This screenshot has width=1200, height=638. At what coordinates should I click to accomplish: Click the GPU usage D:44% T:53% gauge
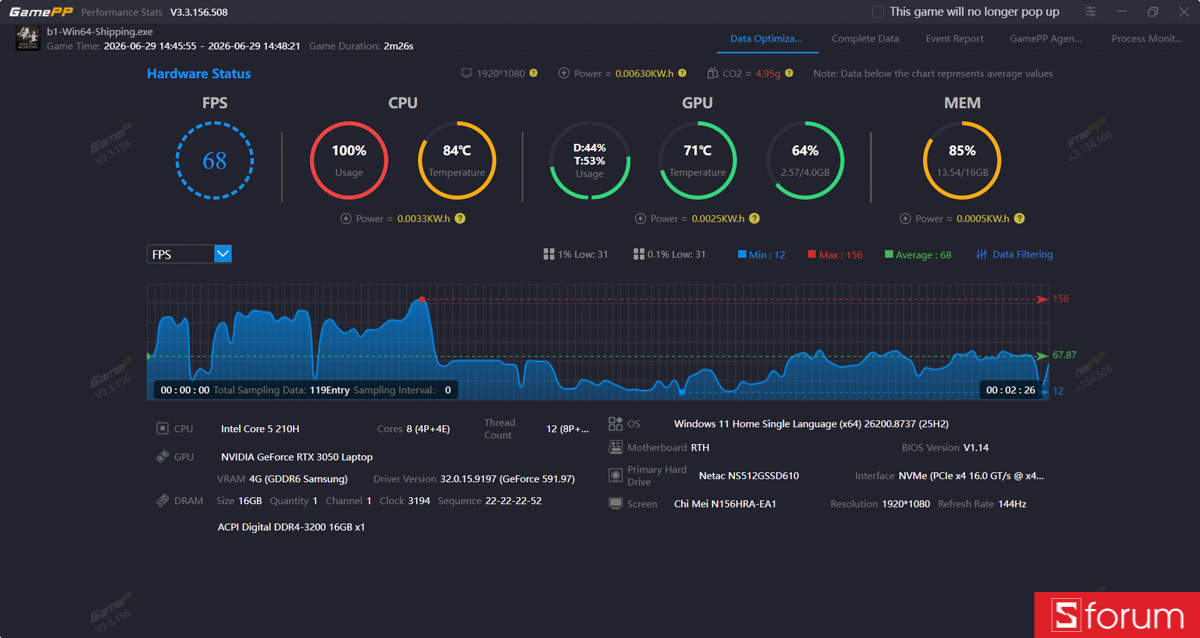590,161
